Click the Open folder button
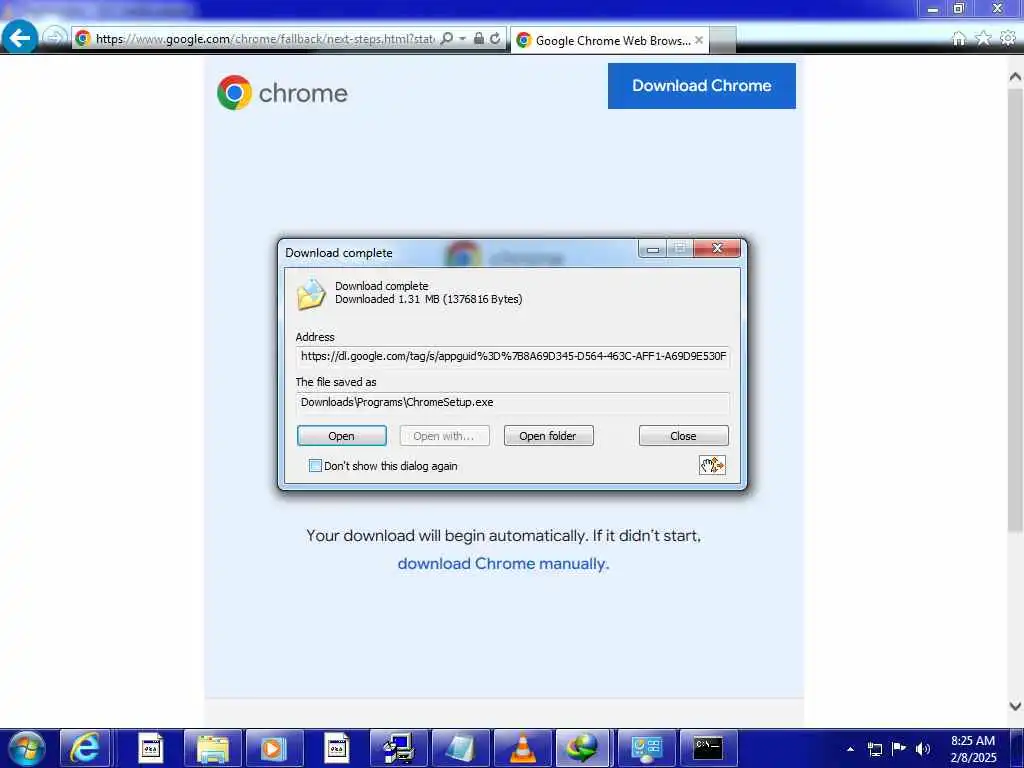 [548, 436]
